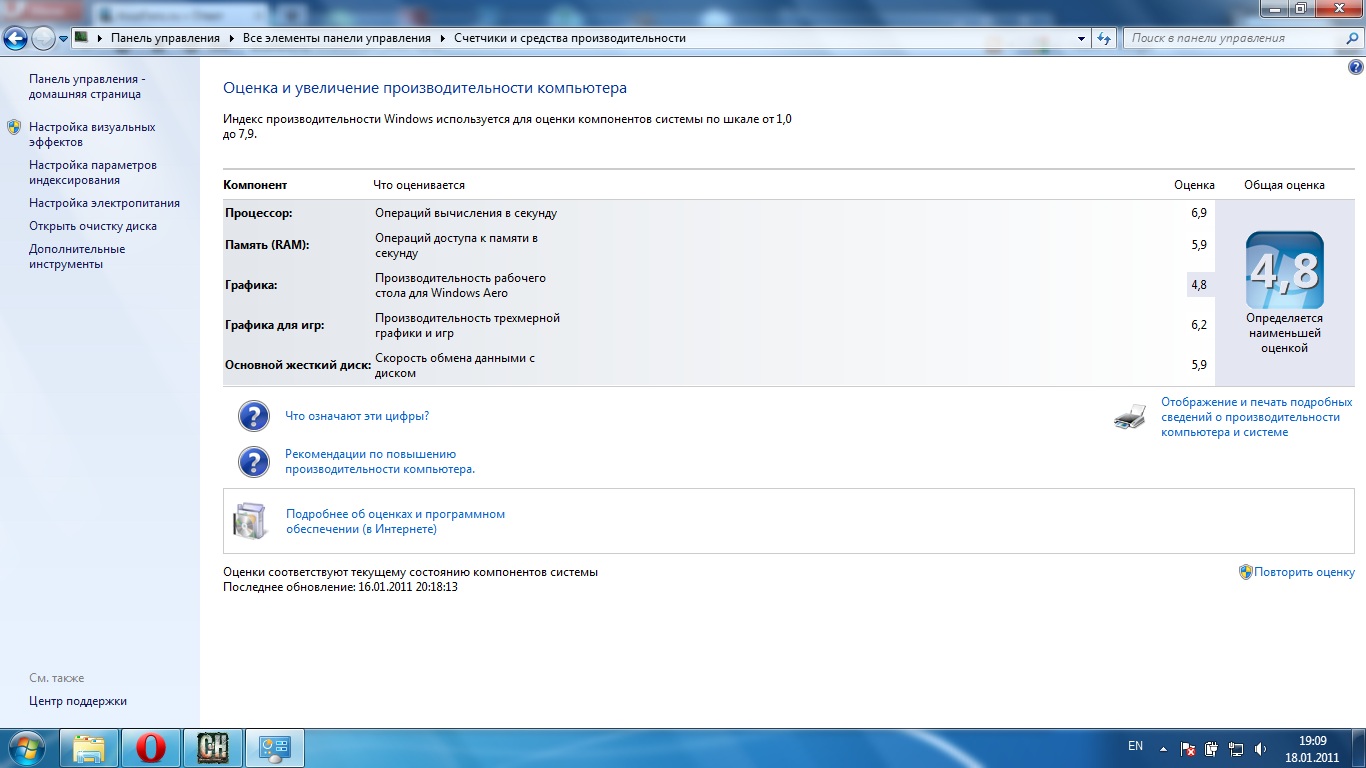1366x768 pixels.
Task: Click the power plug tray icon
Action: click(1212, 748)
